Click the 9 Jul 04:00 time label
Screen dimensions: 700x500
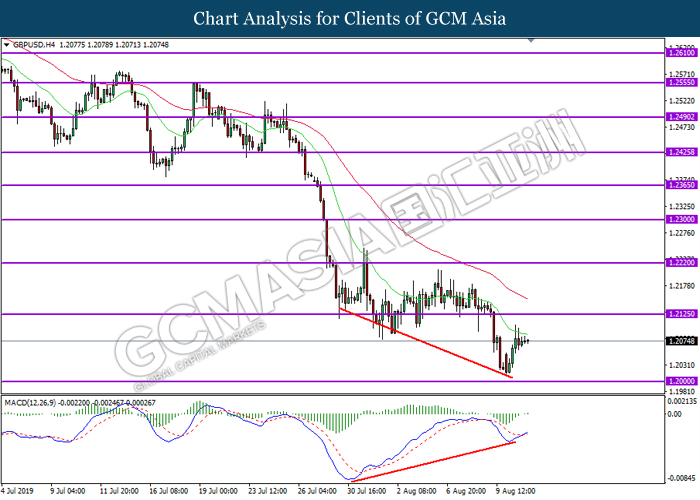[67, 491]
